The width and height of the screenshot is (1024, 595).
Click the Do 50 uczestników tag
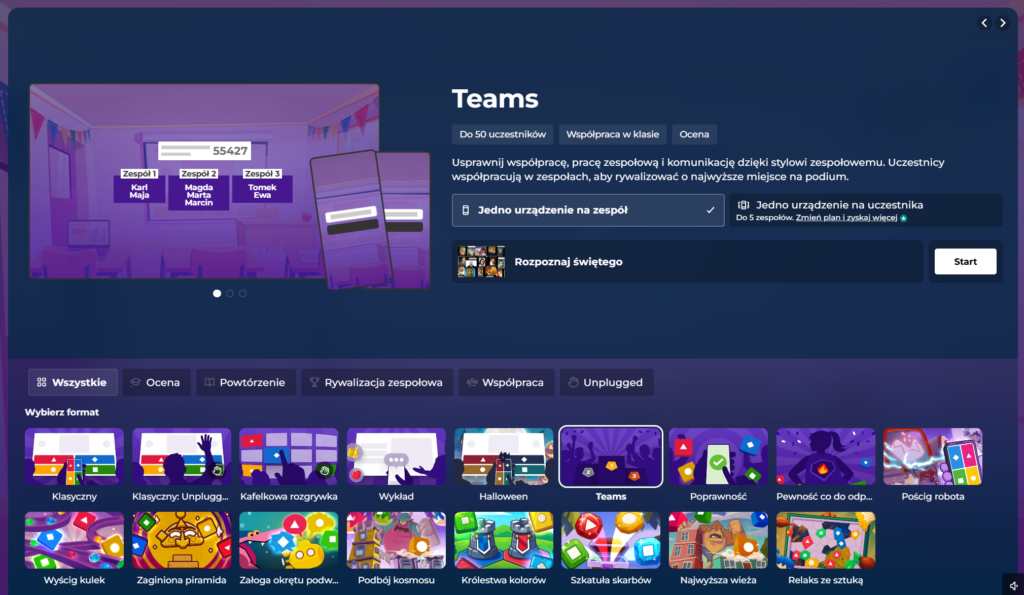tap(502, 135)
